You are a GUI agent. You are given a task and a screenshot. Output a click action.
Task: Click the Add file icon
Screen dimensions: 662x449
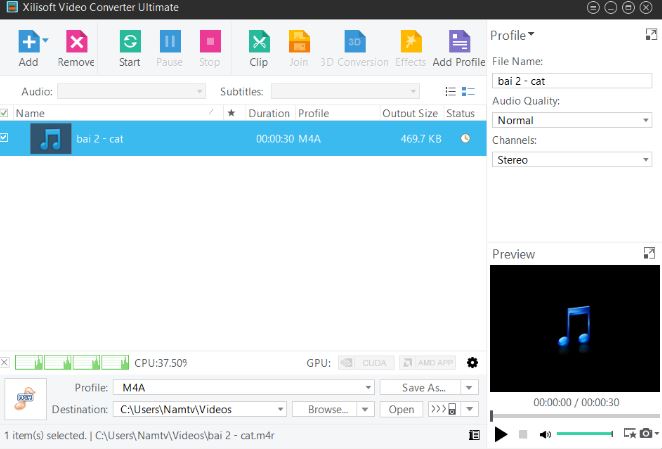(29, 41)
